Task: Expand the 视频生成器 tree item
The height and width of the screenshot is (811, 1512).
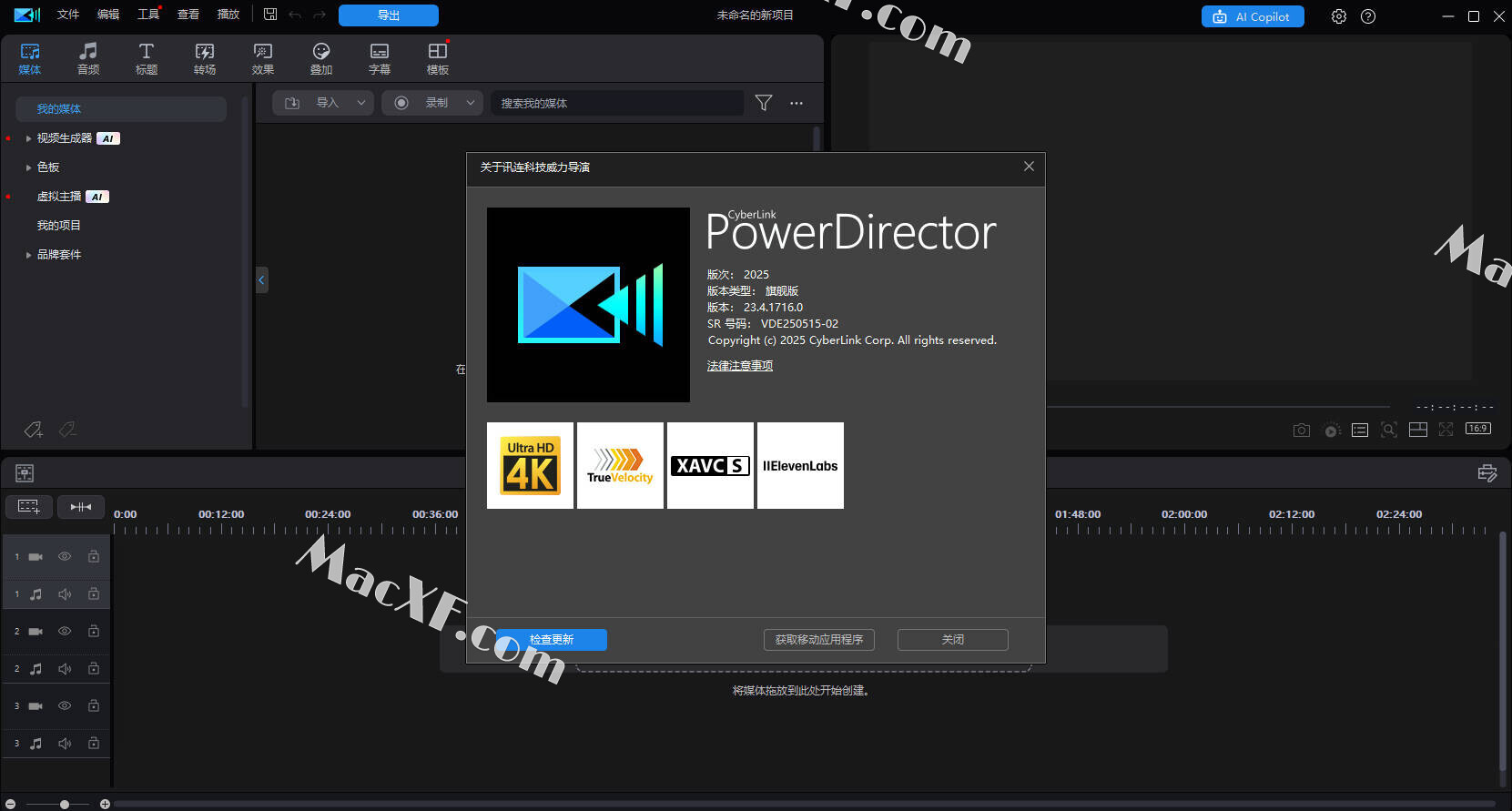Action: click(28, 138)
